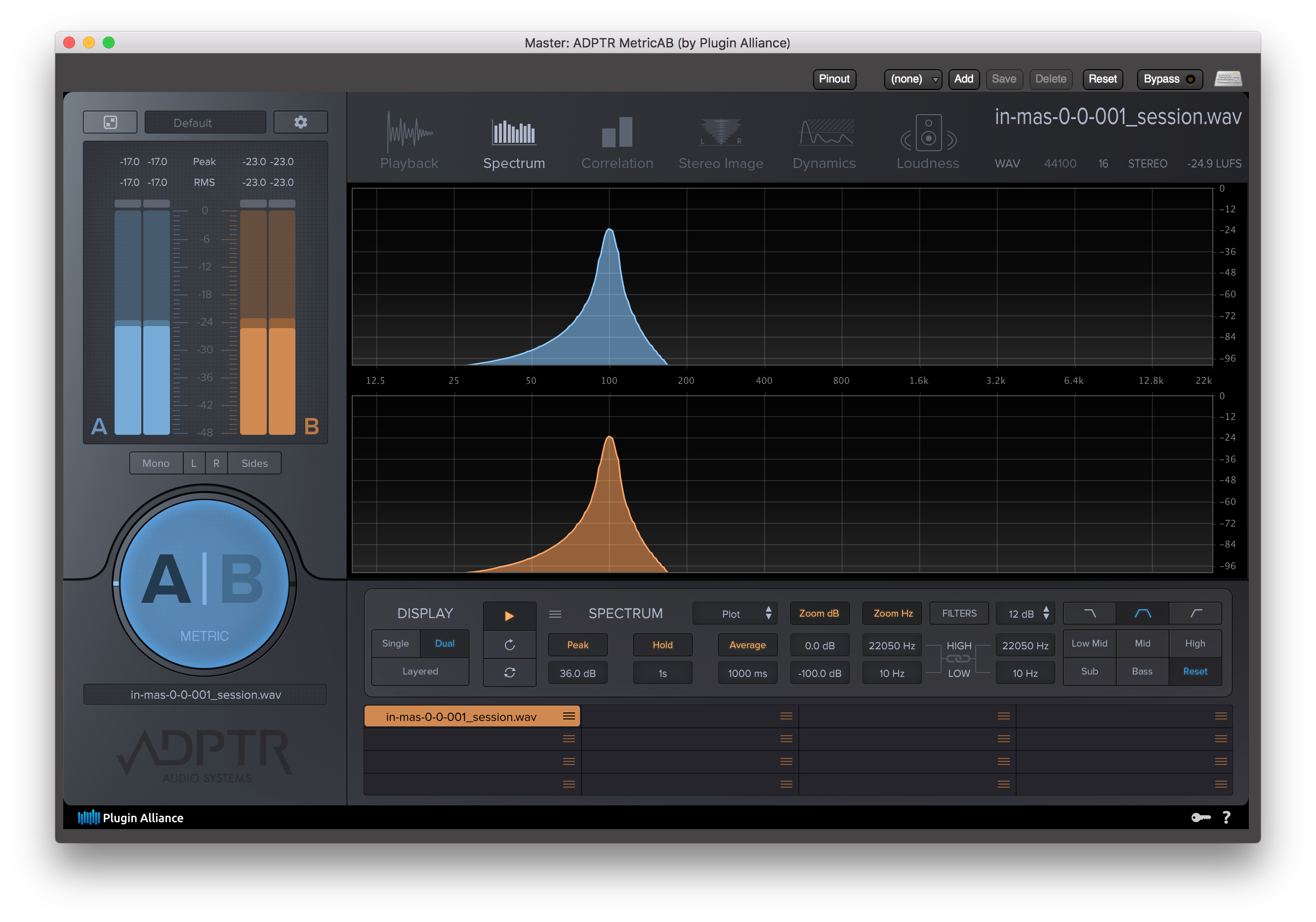Select the high-pass filter shape icon
This screenshot has height=922, width=1316.
1195,614
